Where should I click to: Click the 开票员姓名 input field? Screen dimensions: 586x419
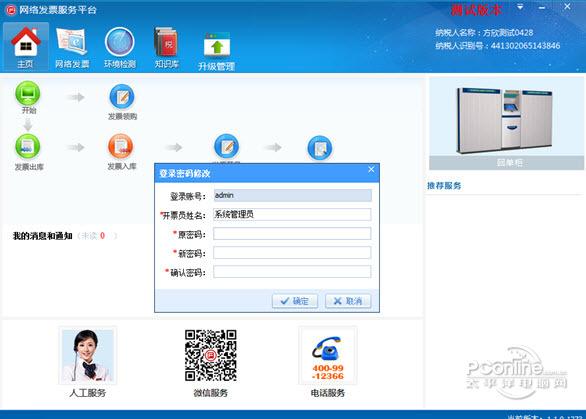(x=292, y=215)
